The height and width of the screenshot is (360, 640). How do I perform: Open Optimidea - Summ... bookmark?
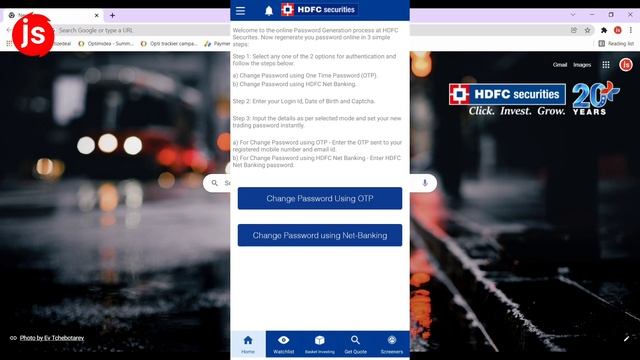pyautogui.click(x=106, y=43)
